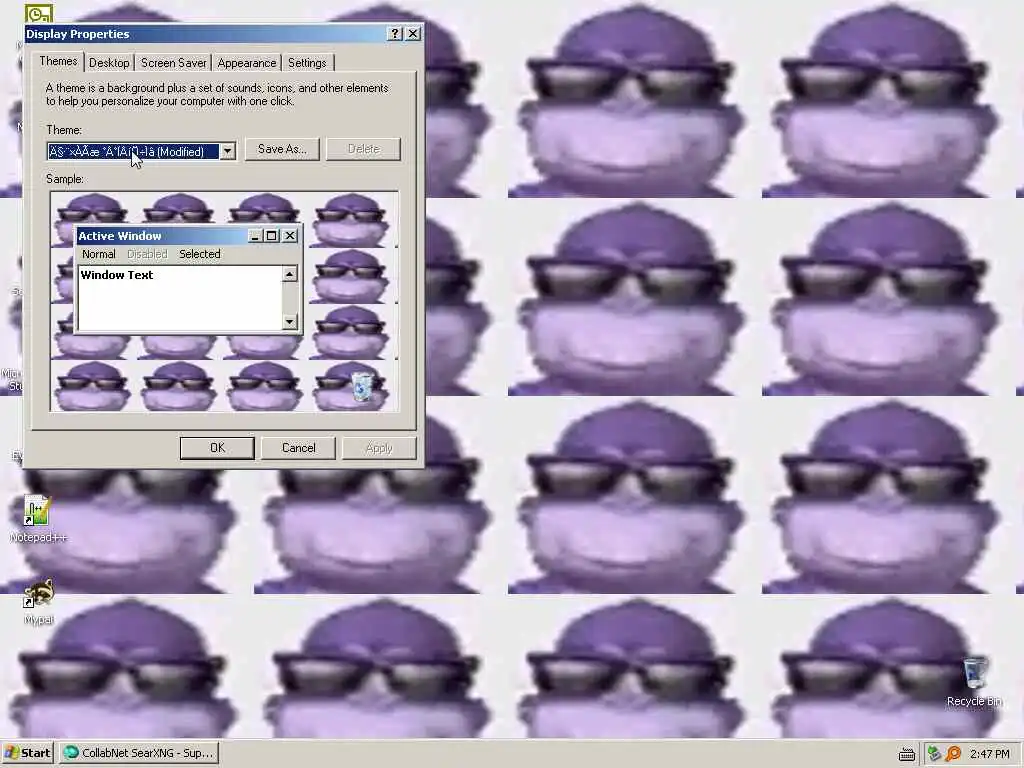Click the greyed-out Delete button

[363, 149]
